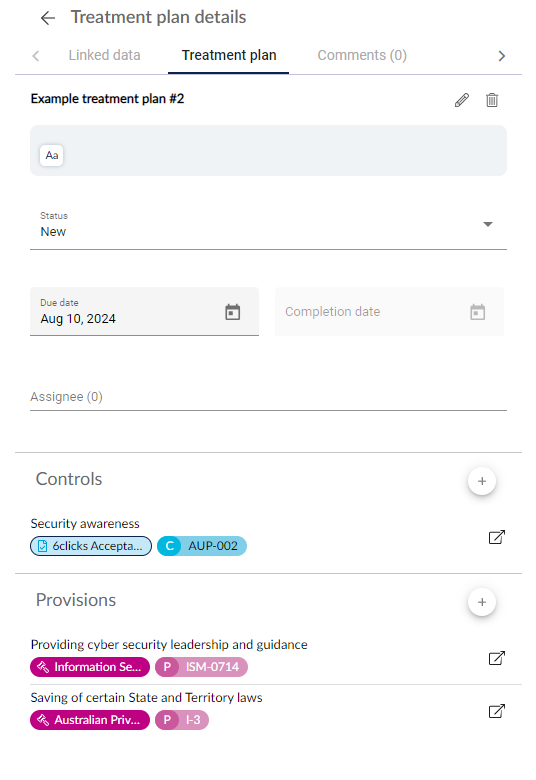
Task: Add a new provision with the plus button
Action: [482, 602]
